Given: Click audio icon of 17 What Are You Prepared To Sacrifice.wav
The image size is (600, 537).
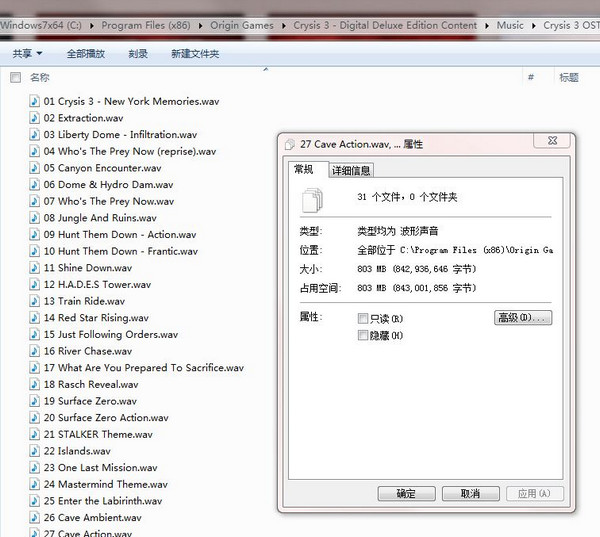Looking at the screenshot, I should pos(34,367).
